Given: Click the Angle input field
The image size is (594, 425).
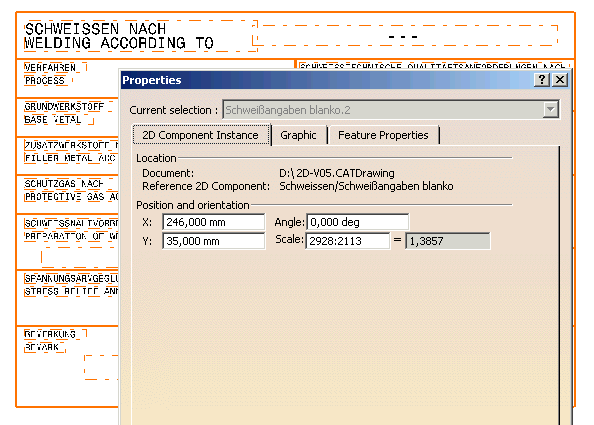Looking at the screenshot, I should coord(358,222).
